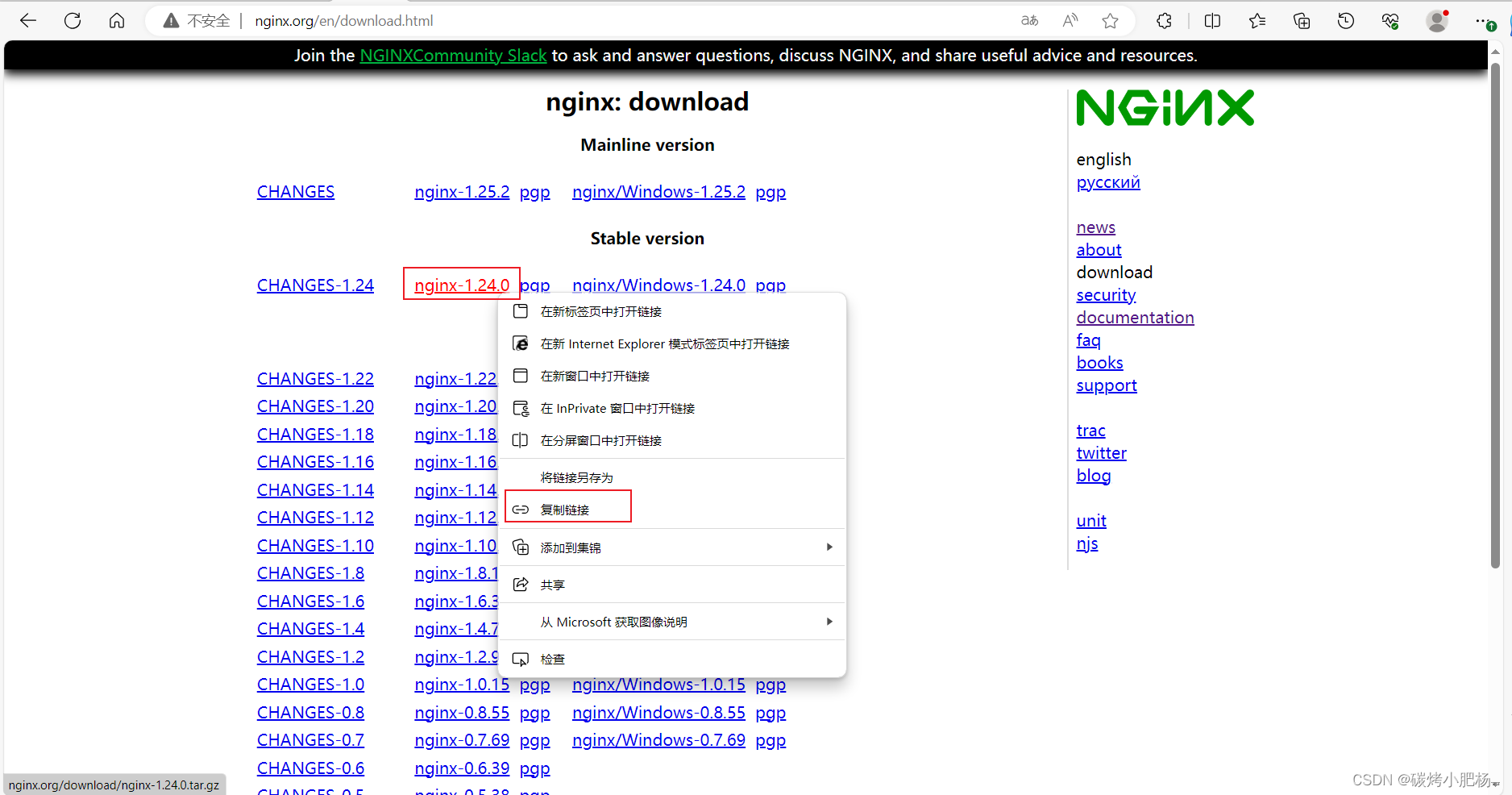
Task: Choose open link in new tab
Action: [672, 312]
